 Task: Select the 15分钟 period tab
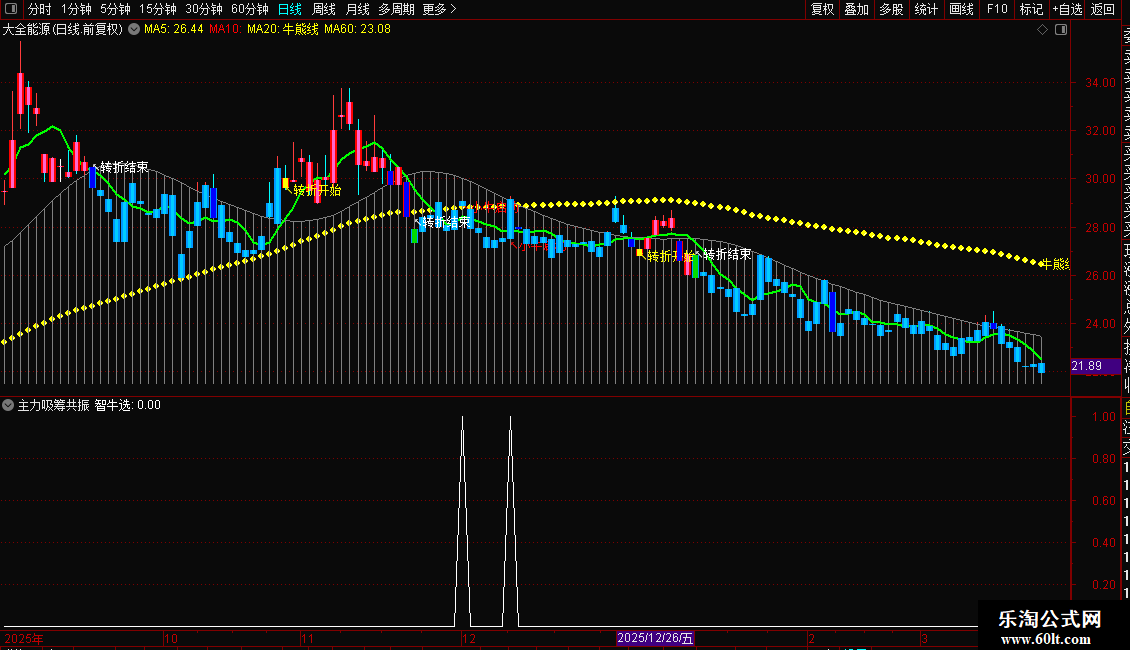[158, 9]
